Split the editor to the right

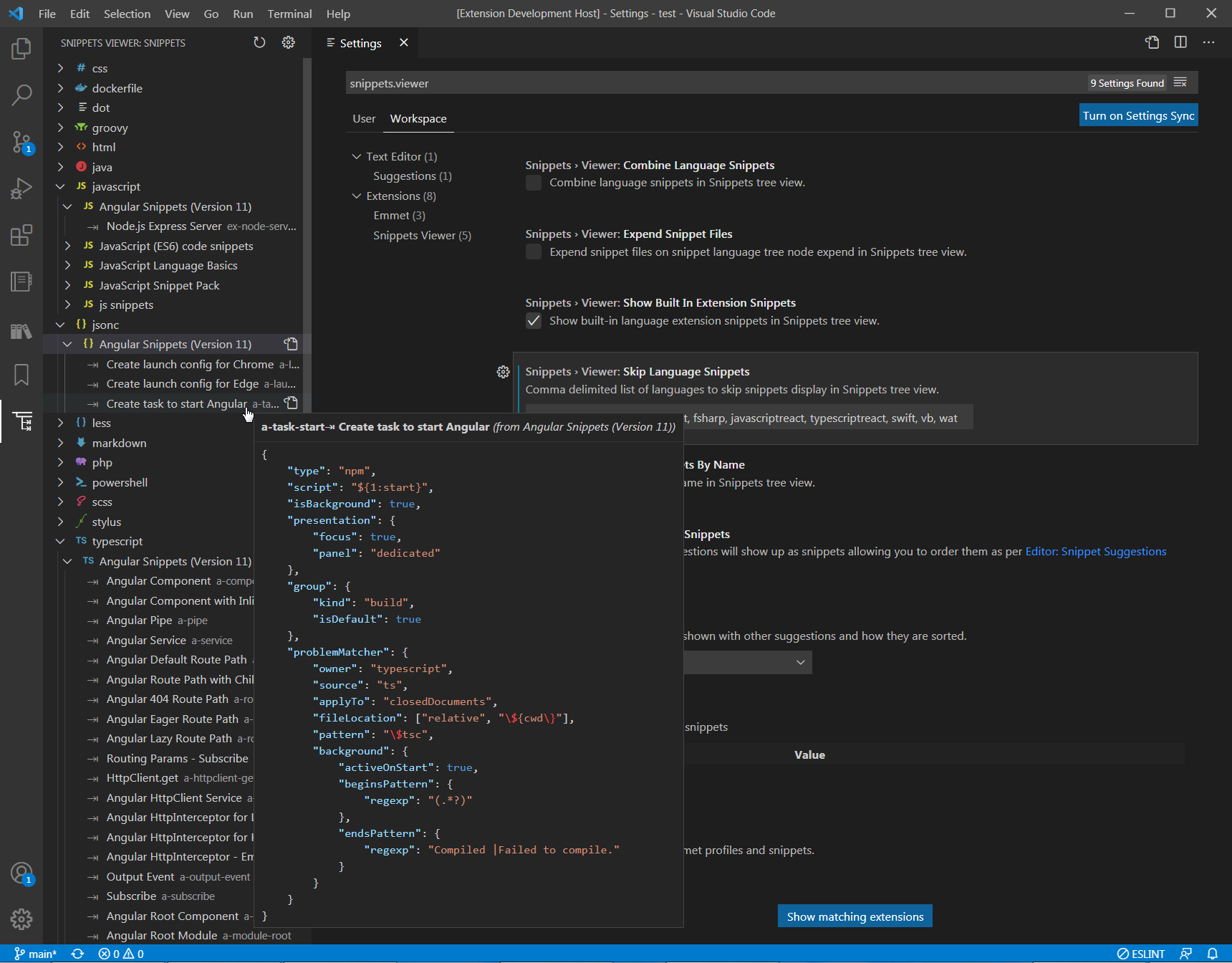coord(1180,42)
